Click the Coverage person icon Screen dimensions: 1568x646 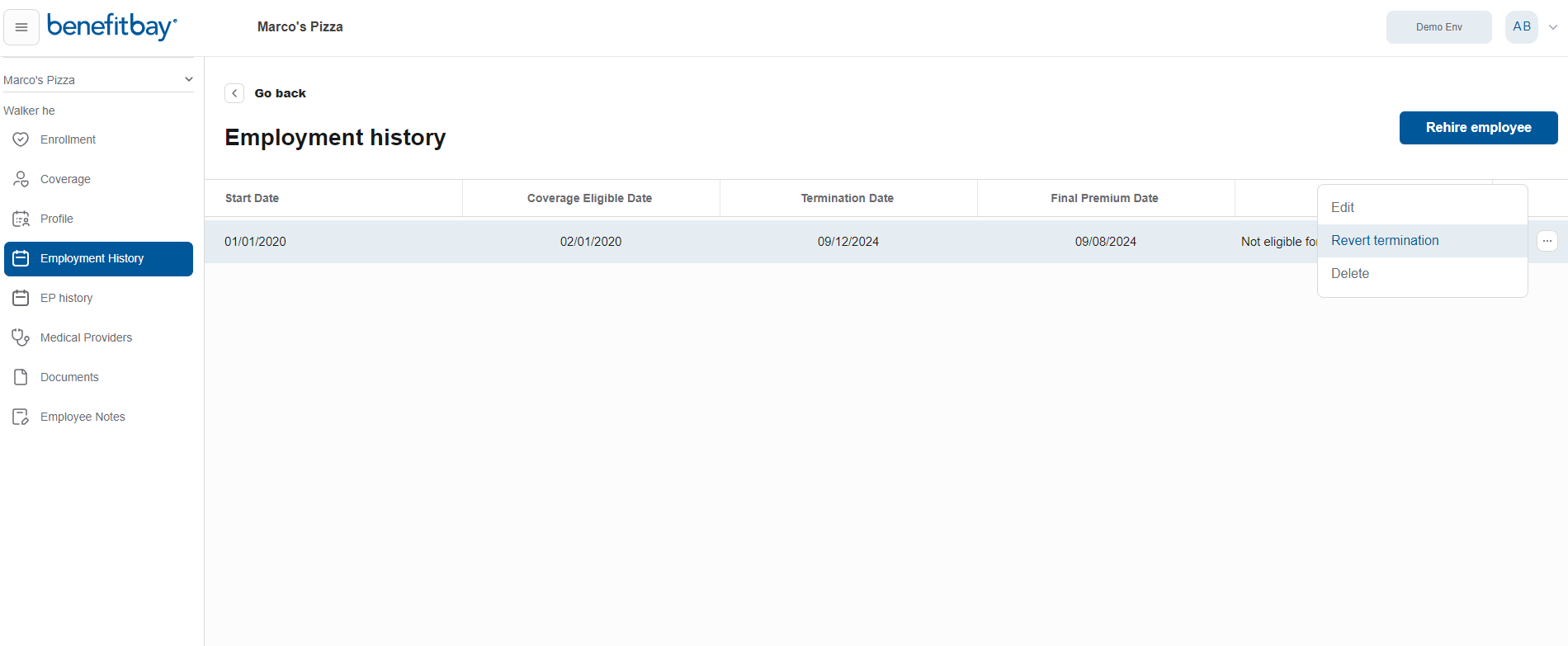pyautogui.click(x=21, y=179)
